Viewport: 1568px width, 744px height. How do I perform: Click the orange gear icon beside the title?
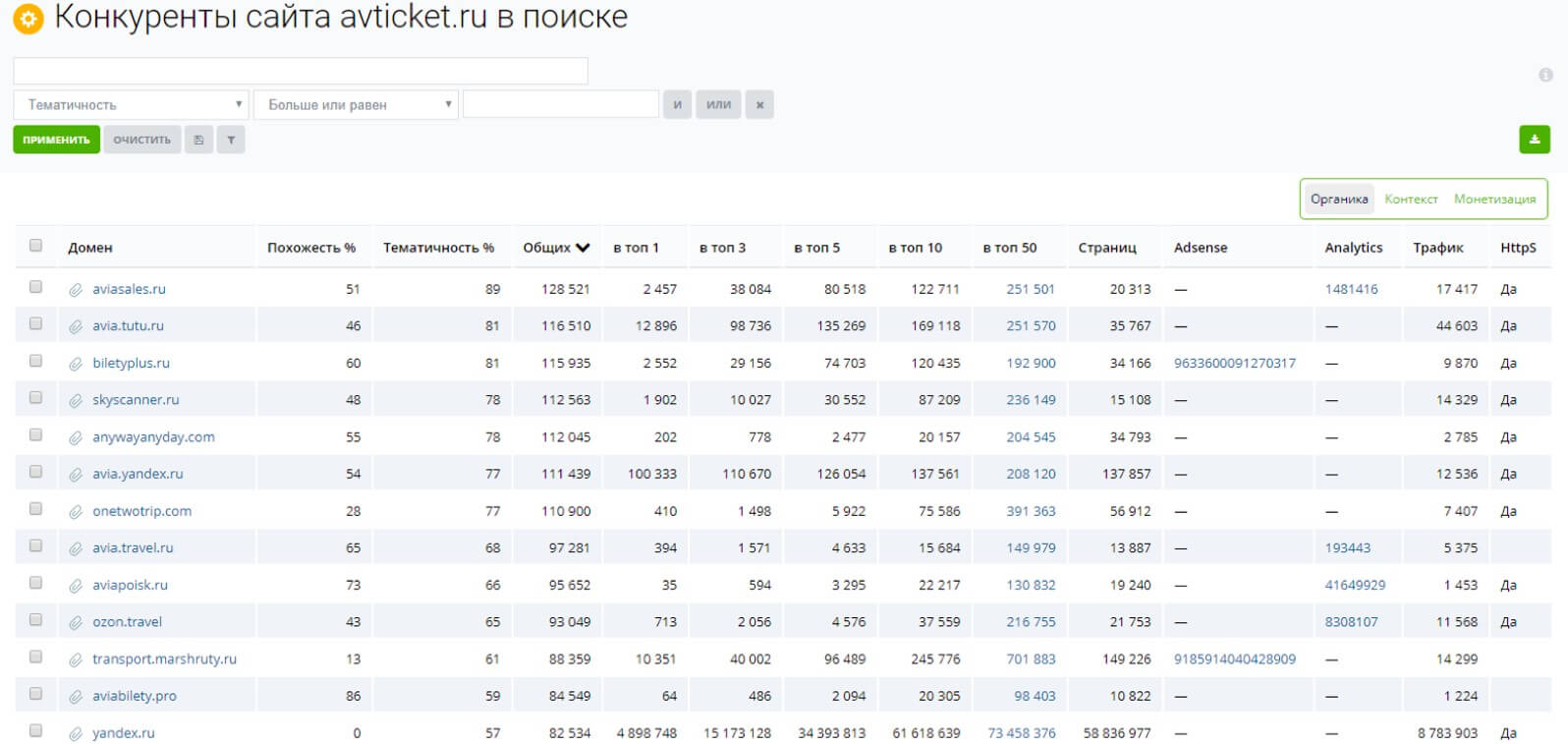tap(28, 19)
